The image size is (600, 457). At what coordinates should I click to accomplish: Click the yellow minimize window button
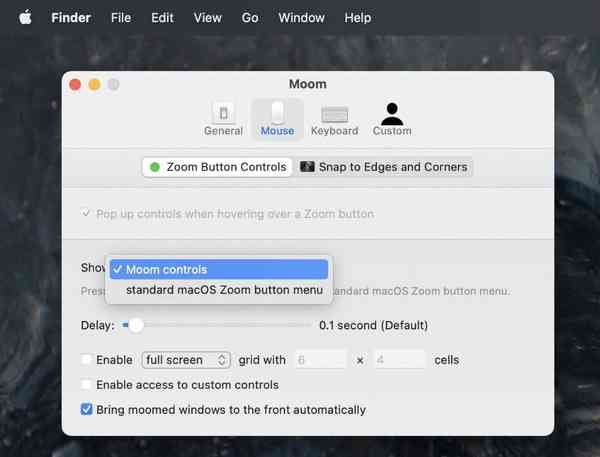point(95,84)
